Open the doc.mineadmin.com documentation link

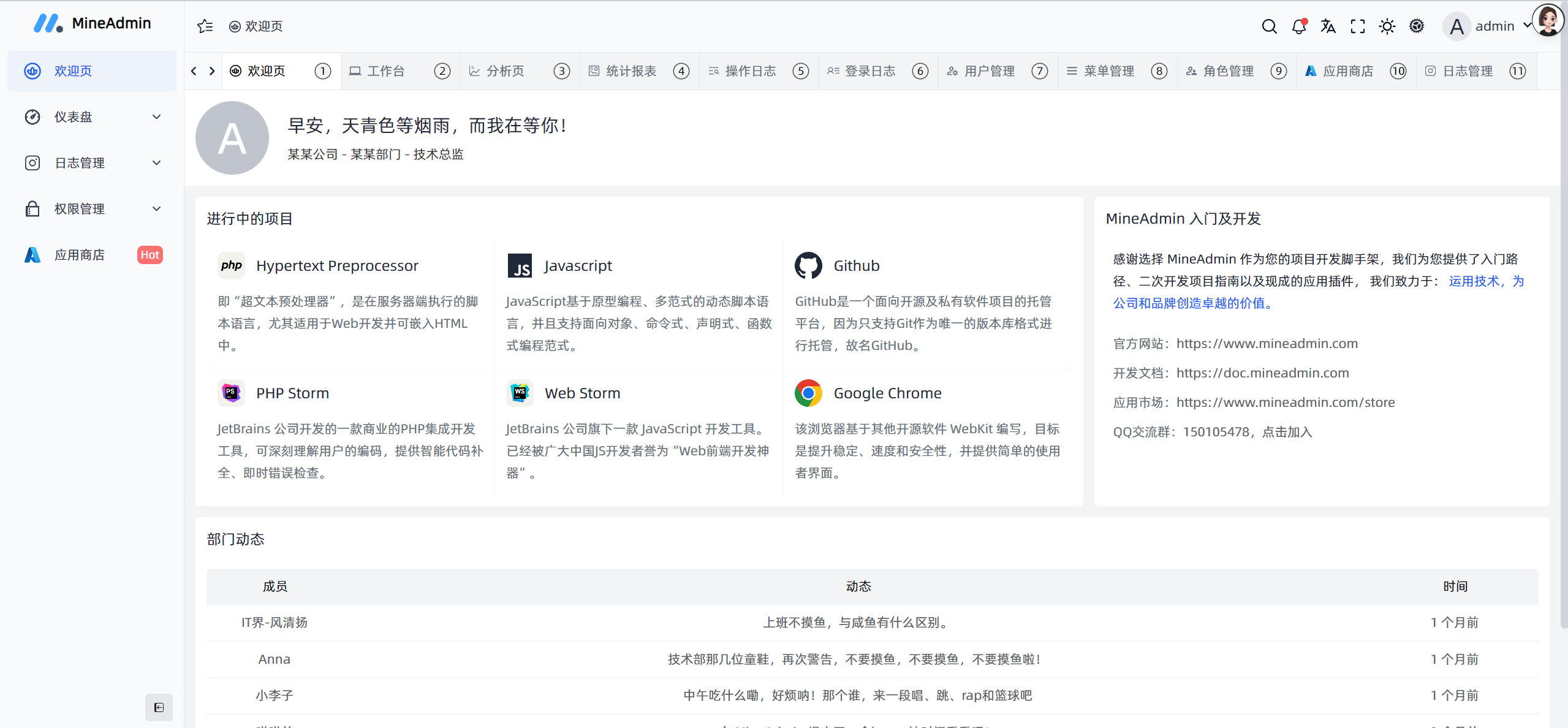(x=1262, y=373)
